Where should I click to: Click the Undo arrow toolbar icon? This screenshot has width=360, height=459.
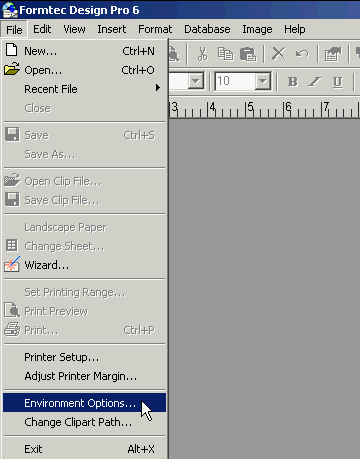(x=302, y=54)
